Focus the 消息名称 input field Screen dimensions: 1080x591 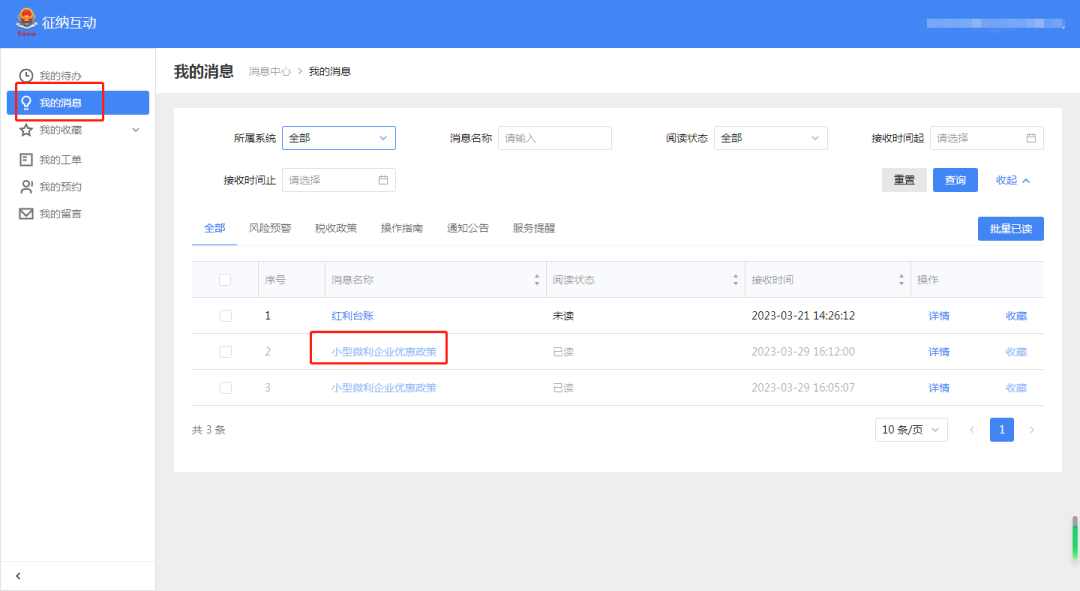click(554, 138)
